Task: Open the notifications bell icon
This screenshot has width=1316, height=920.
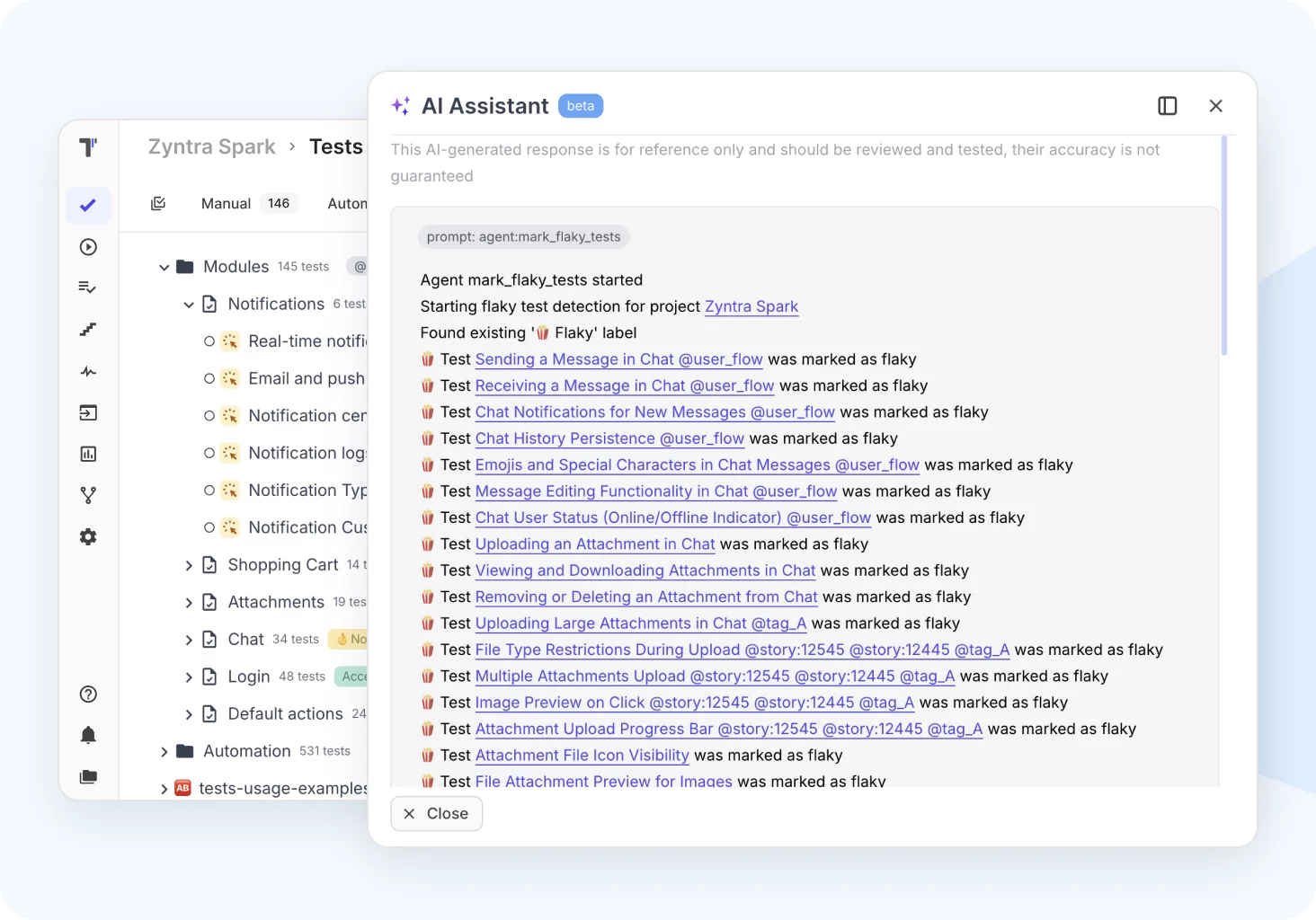Action: 88,736
